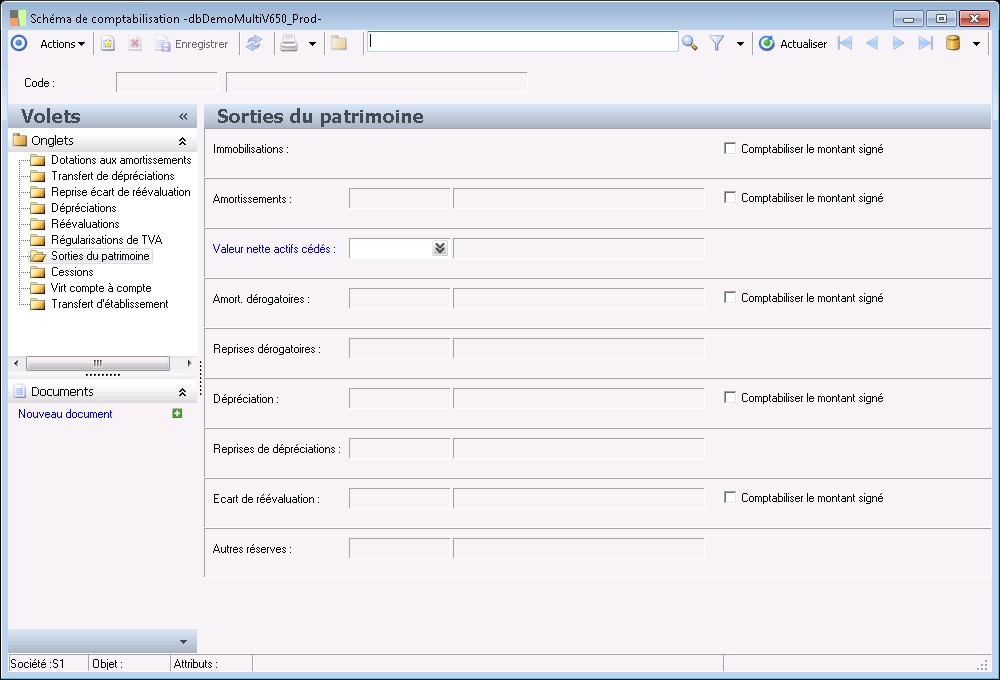Open Dotations aux amortissements tab
Viewport: 1000px width, 680px height.
[x=121, y=160]
